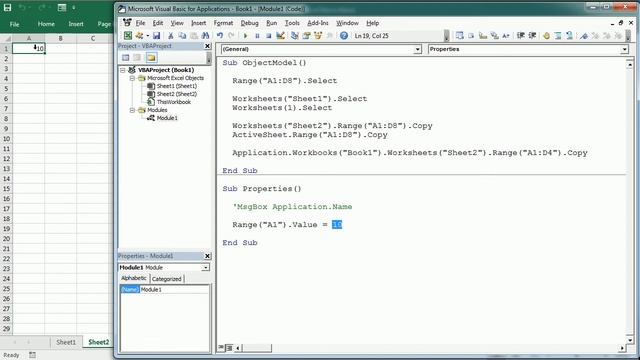This screenshot has width=640, height=360.
Task: Open VBA Debug menu
Action: pos(249,23)
